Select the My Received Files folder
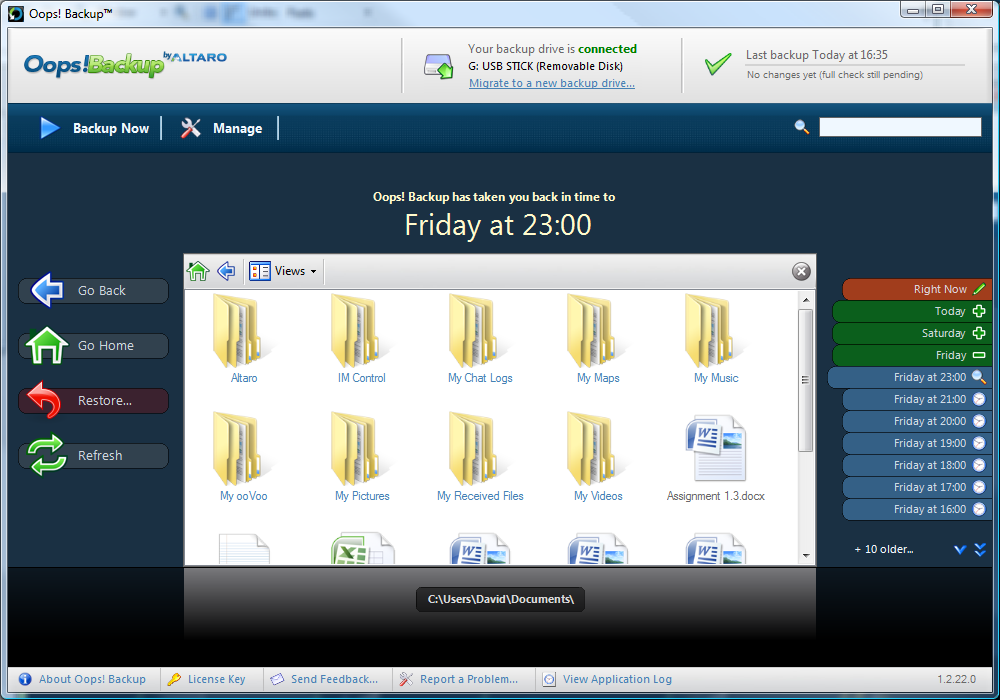The height and width of the screenshot is (700, 1000). point(480,457)
